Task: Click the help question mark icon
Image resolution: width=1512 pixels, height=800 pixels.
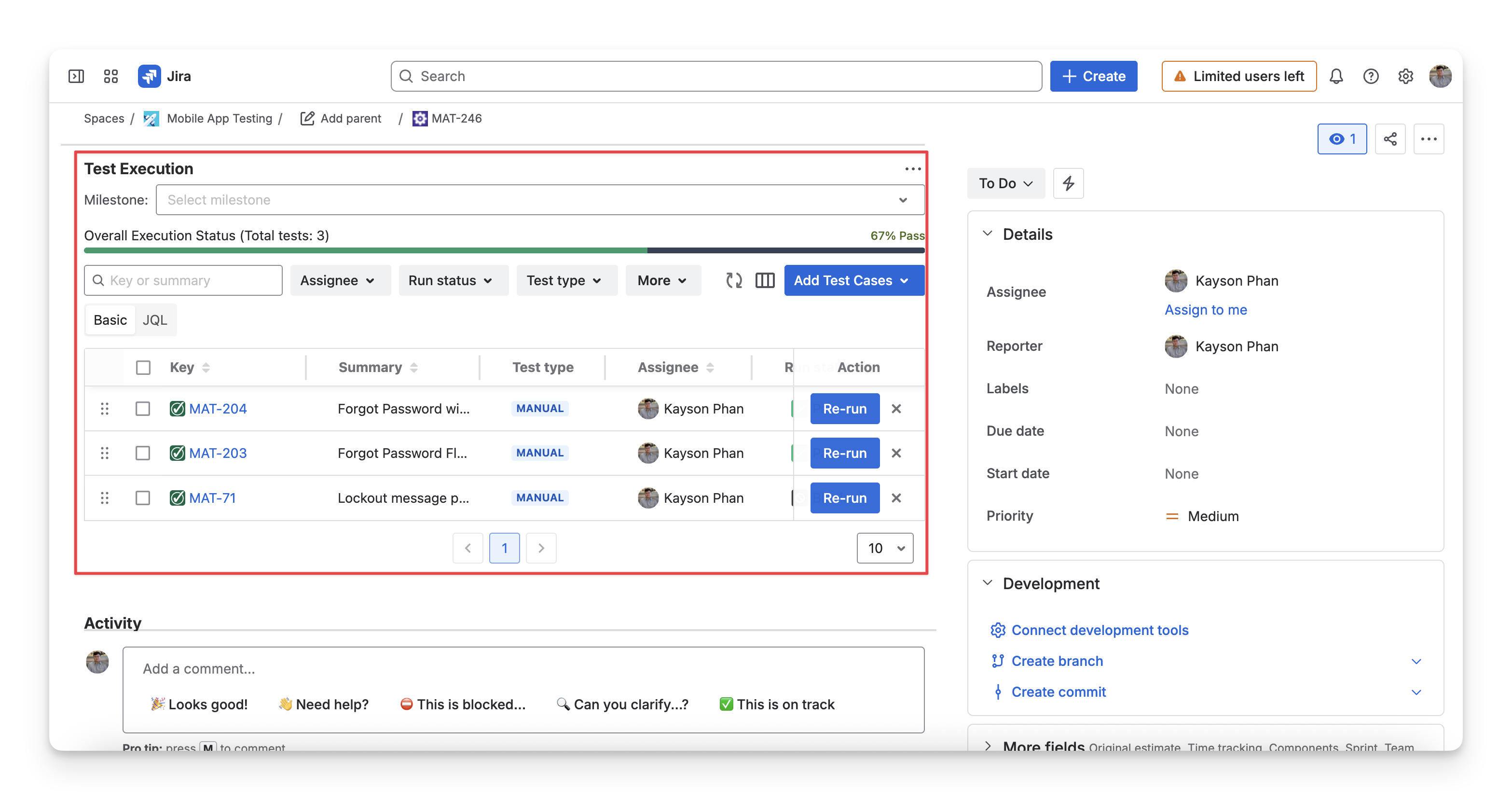Action: [1371, 76]
